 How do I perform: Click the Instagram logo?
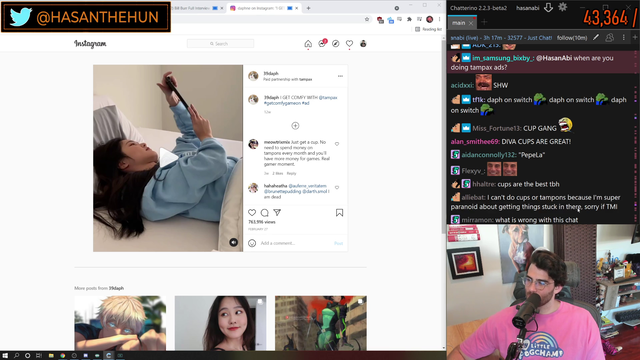(90, 44)
